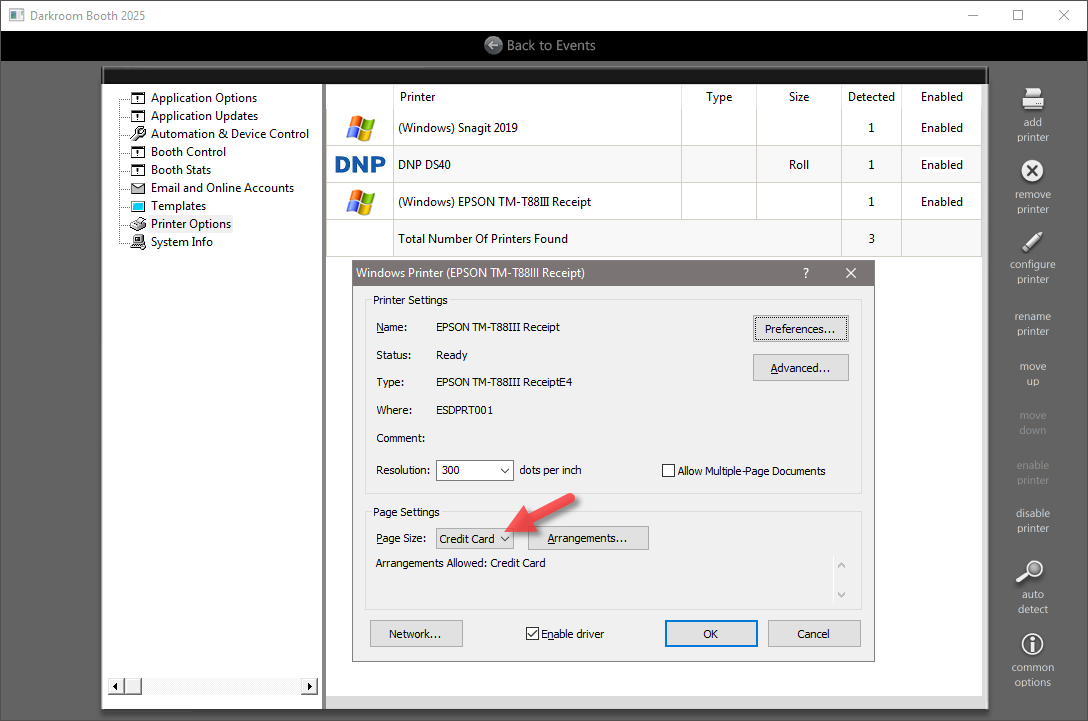Click the Size column header
Screen dimensions: 1088x721
799,97
